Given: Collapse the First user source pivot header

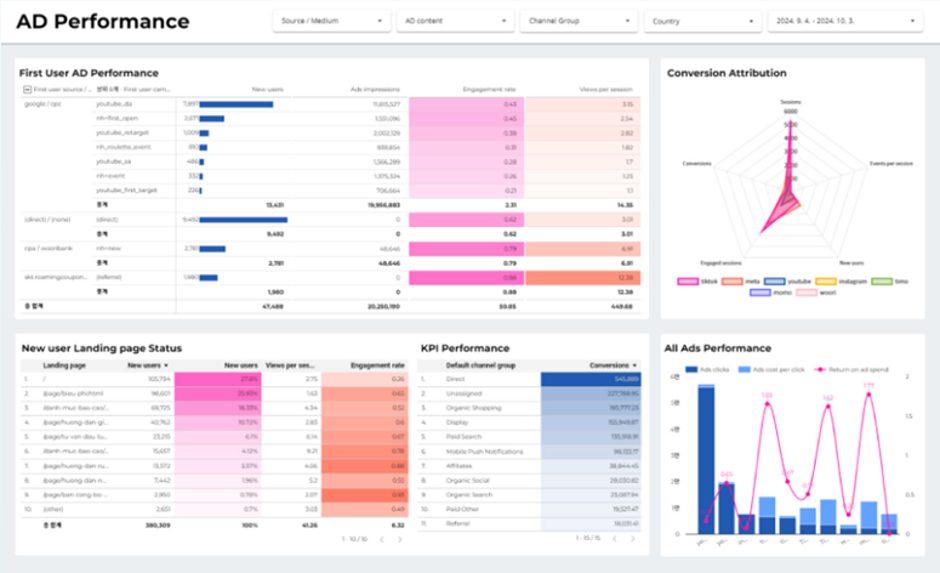Looking at the screenshot, I should [27, 89].
